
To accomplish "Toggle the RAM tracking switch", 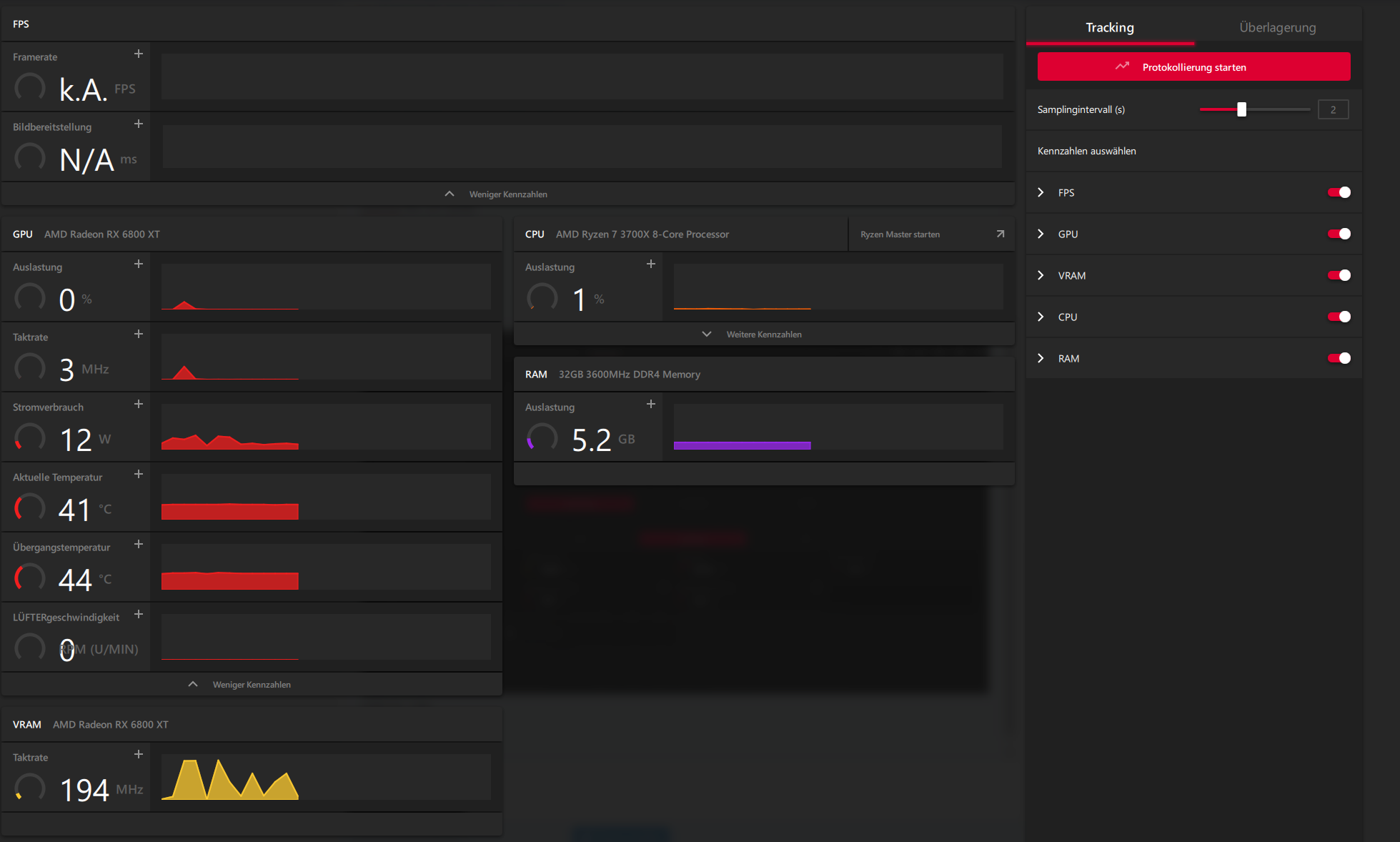I will (x=1339, y=358).
